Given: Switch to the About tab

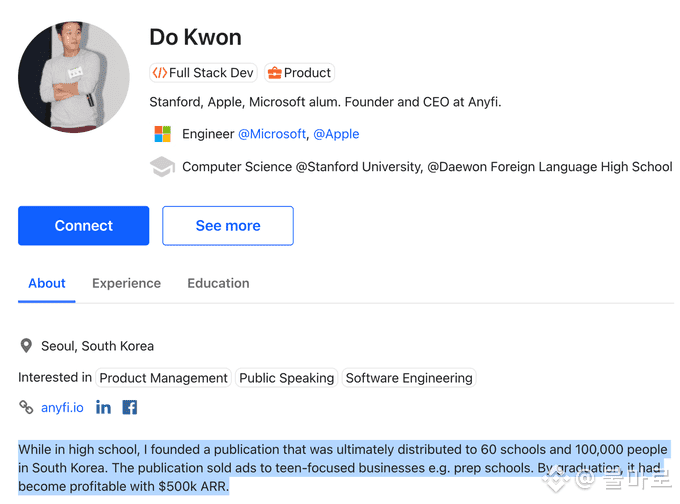Looking at the screenshot, I should tap(47, 283).
